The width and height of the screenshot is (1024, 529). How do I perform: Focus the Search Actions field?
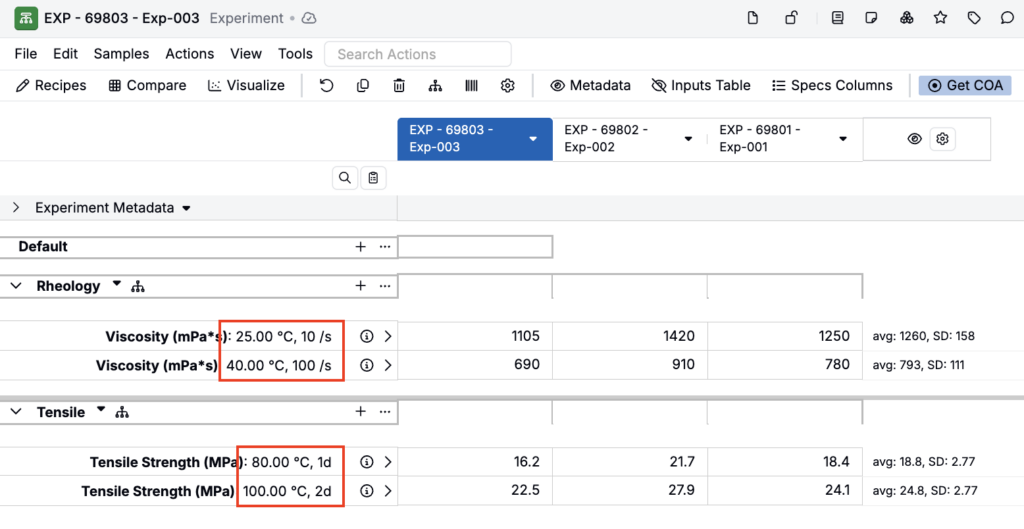(418, 54)
